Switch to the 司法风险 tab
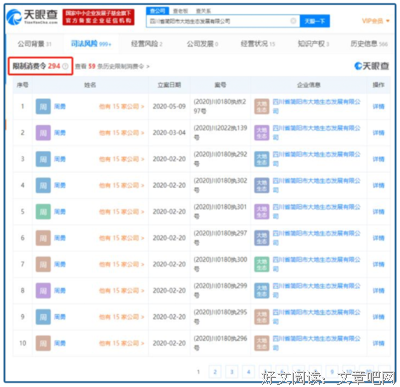400x387 pixels. tap(91, 44)
